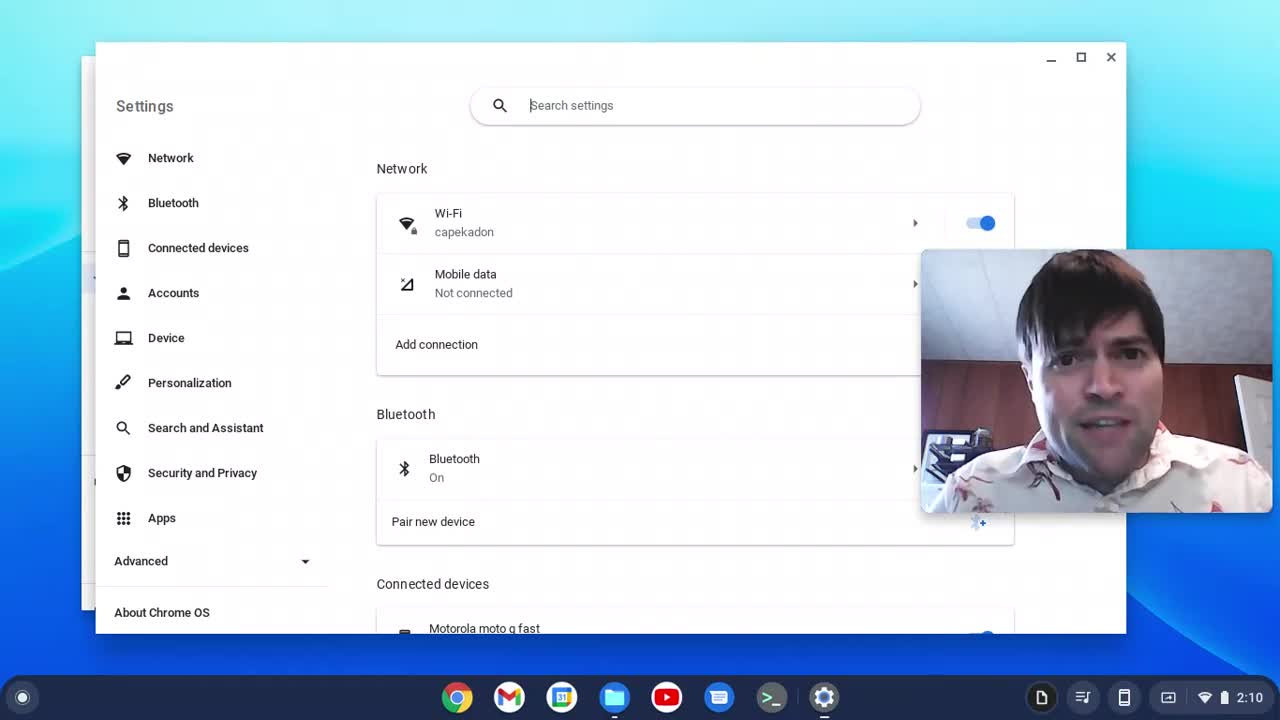Open Personalization settings

tap(189, 383)
